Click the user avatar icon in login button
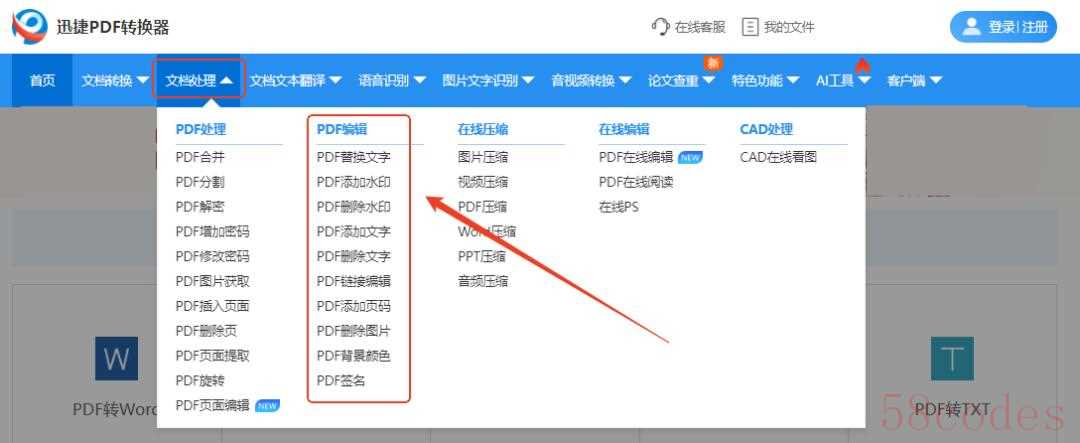This screenshot has width=1080, height=443. click(x=971, y=27)
